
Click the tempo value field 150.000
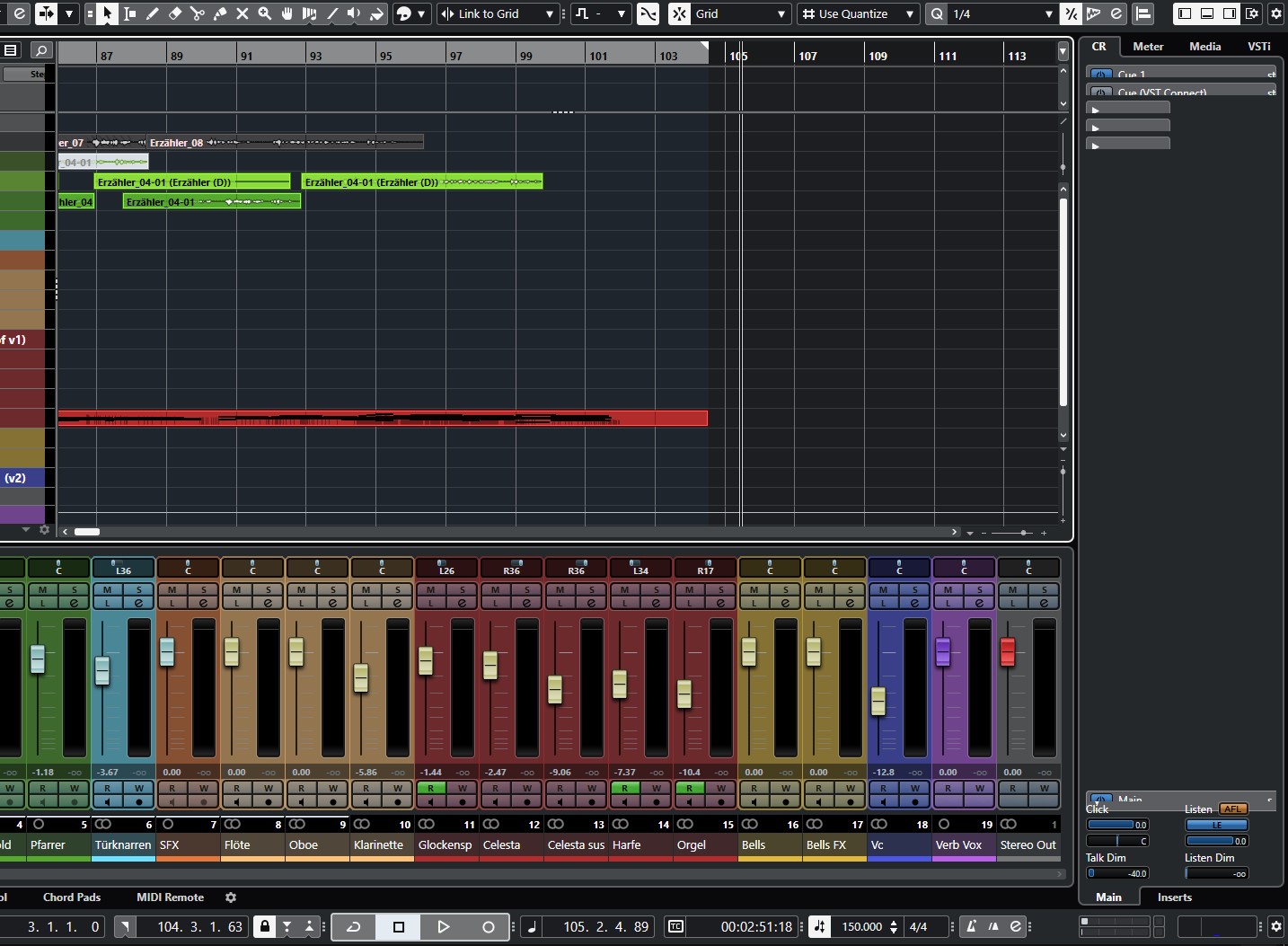tap(860, 926)
